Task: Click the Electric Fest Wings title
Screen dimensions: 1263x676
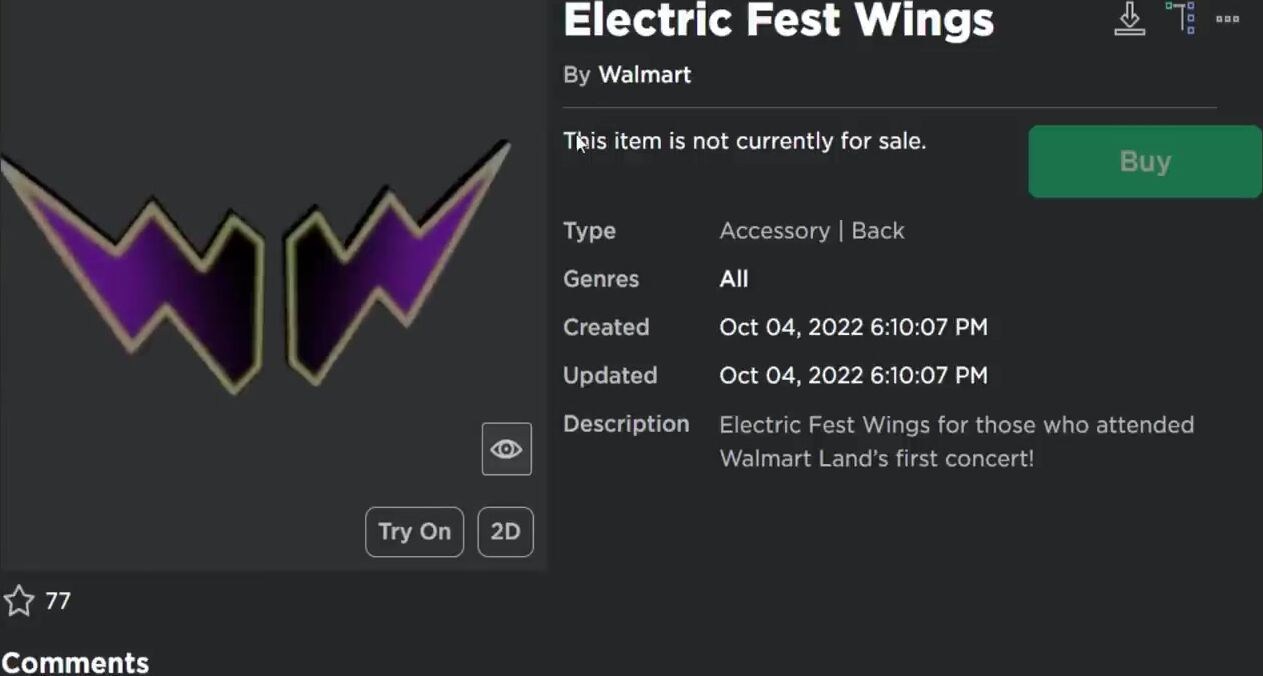Action: pos(779,20)
